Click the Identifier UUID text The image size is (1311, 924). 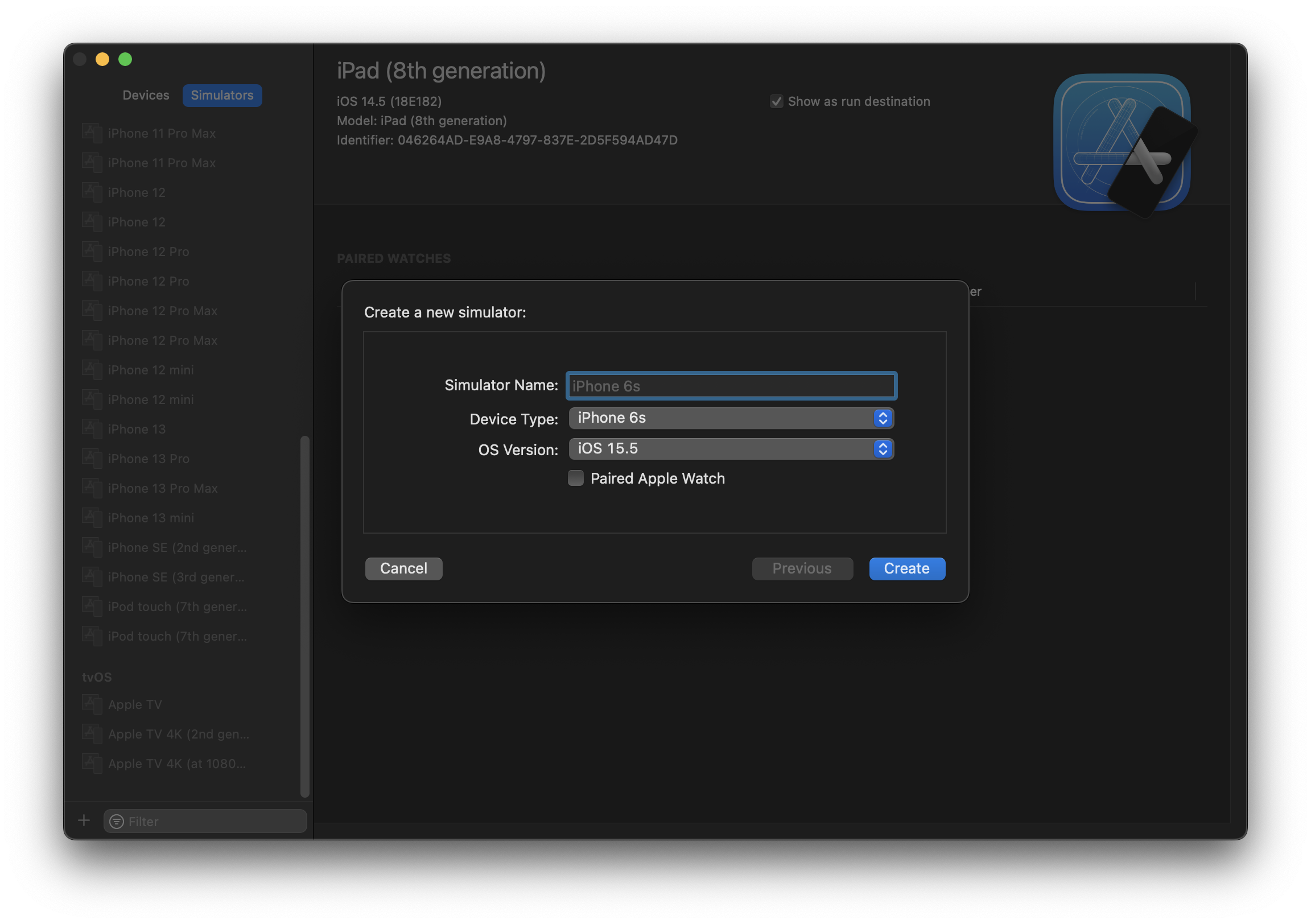(x=537, y=141)
